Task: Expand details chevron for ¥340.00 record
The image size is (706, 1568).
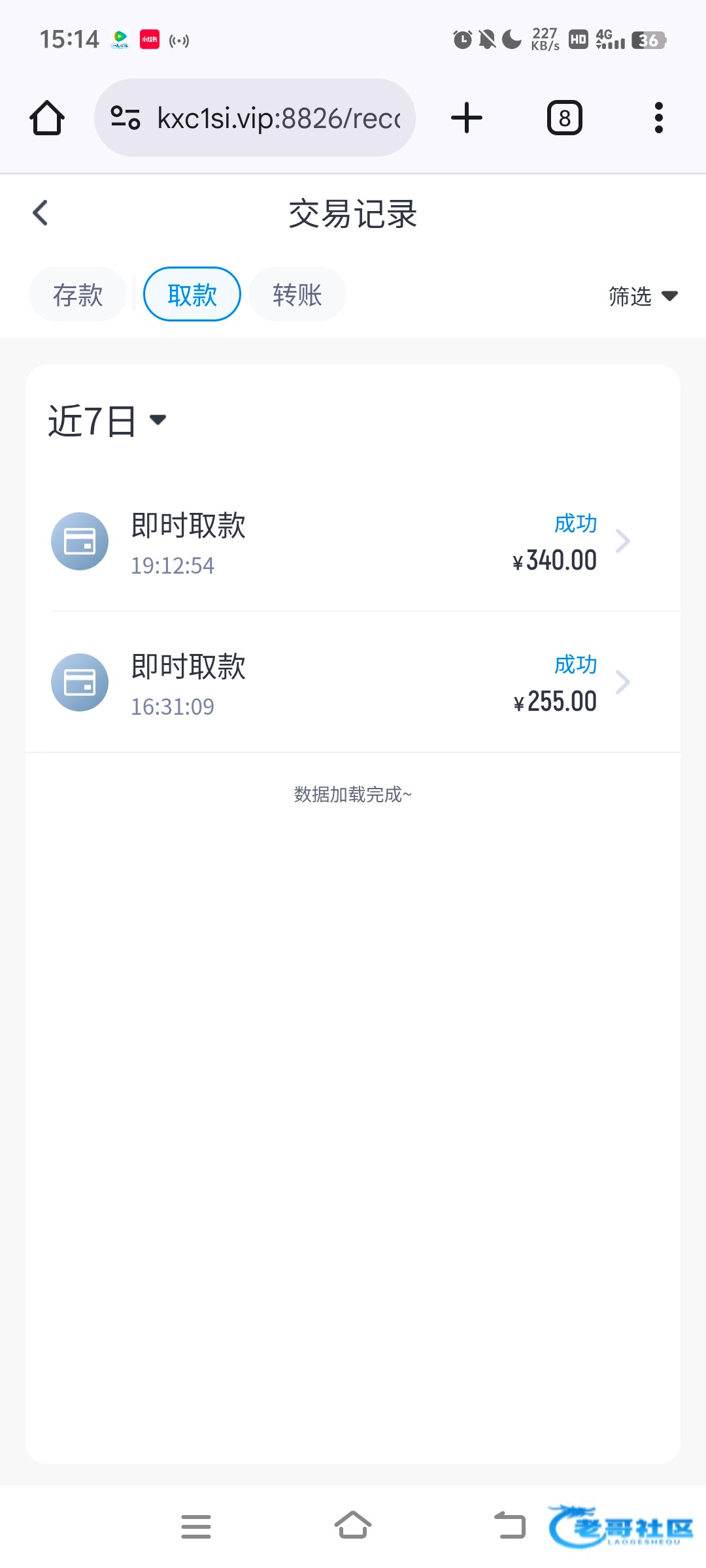Action: coord(623,541)
